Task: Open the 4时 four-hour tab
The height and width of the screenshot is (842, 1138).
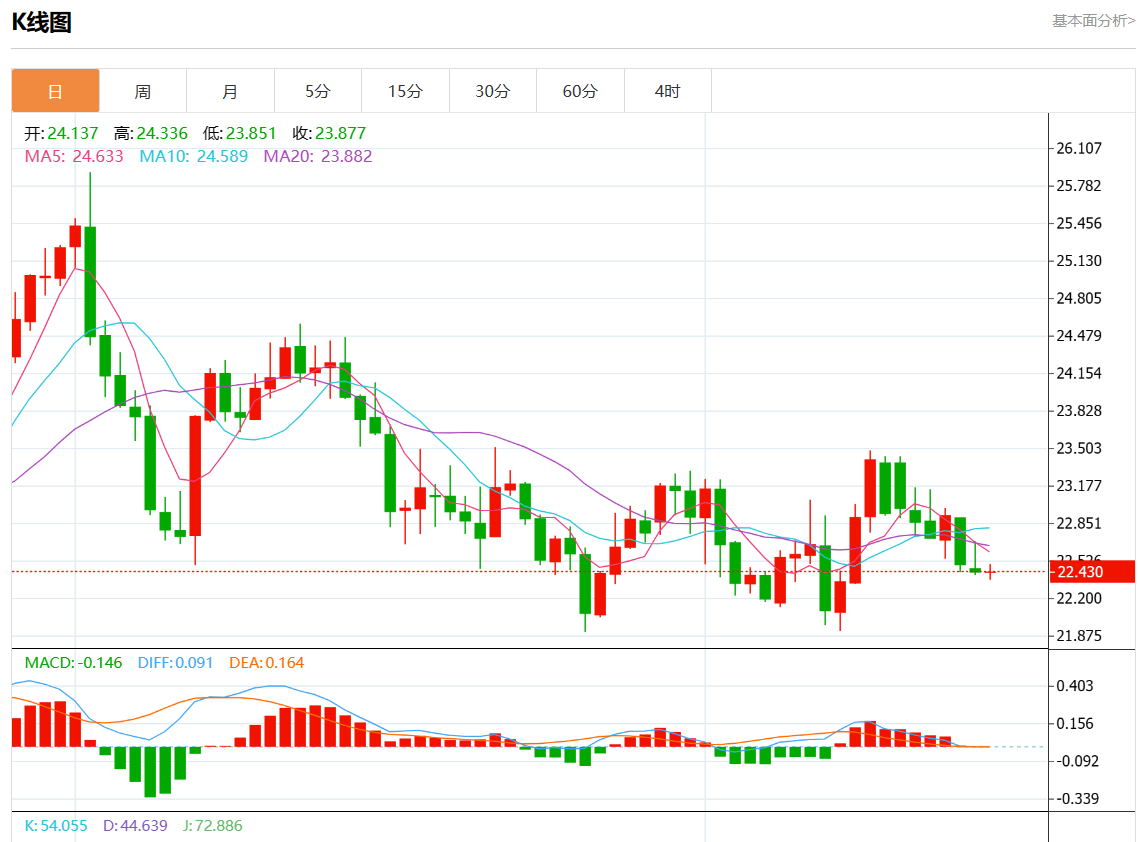Action: coord(667,91)
